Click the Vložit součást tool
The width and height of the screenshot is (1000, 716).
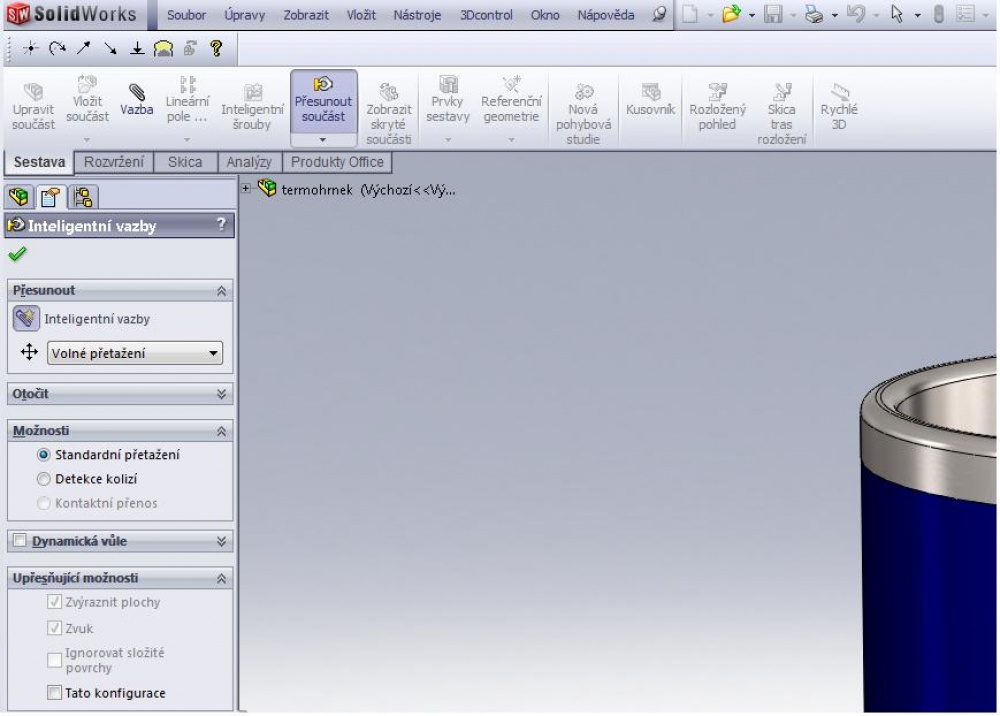(x=87, y=100)
